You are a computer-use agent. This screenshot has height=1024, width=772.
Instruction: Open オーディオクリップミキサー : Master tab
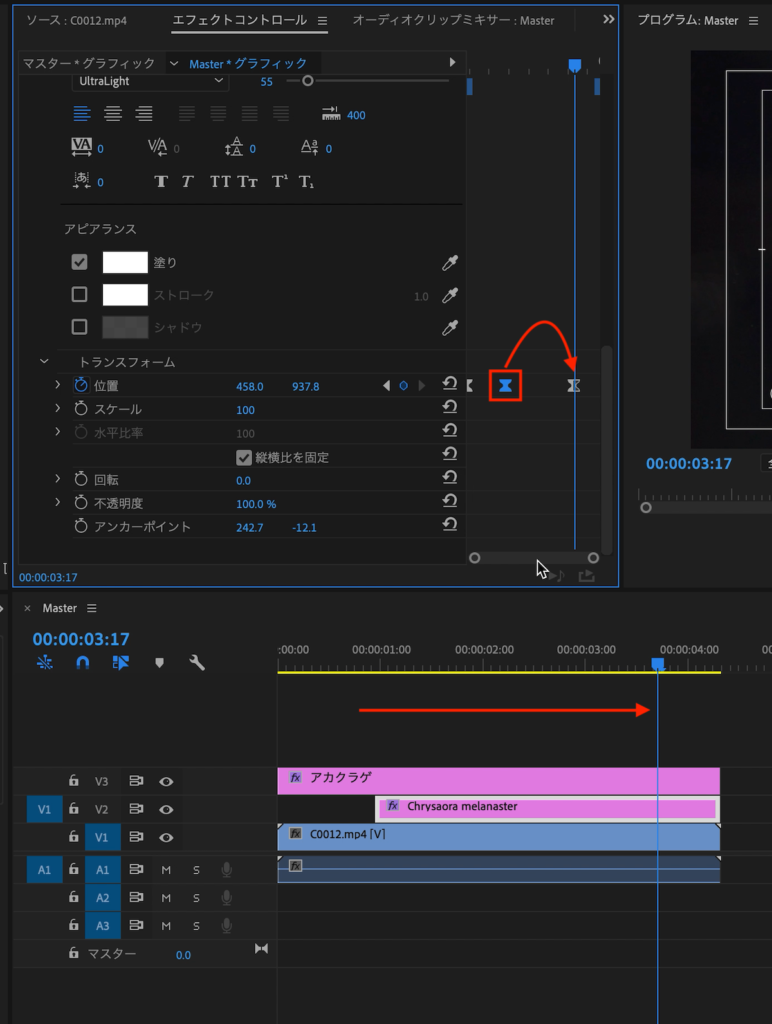coord(453,20)
